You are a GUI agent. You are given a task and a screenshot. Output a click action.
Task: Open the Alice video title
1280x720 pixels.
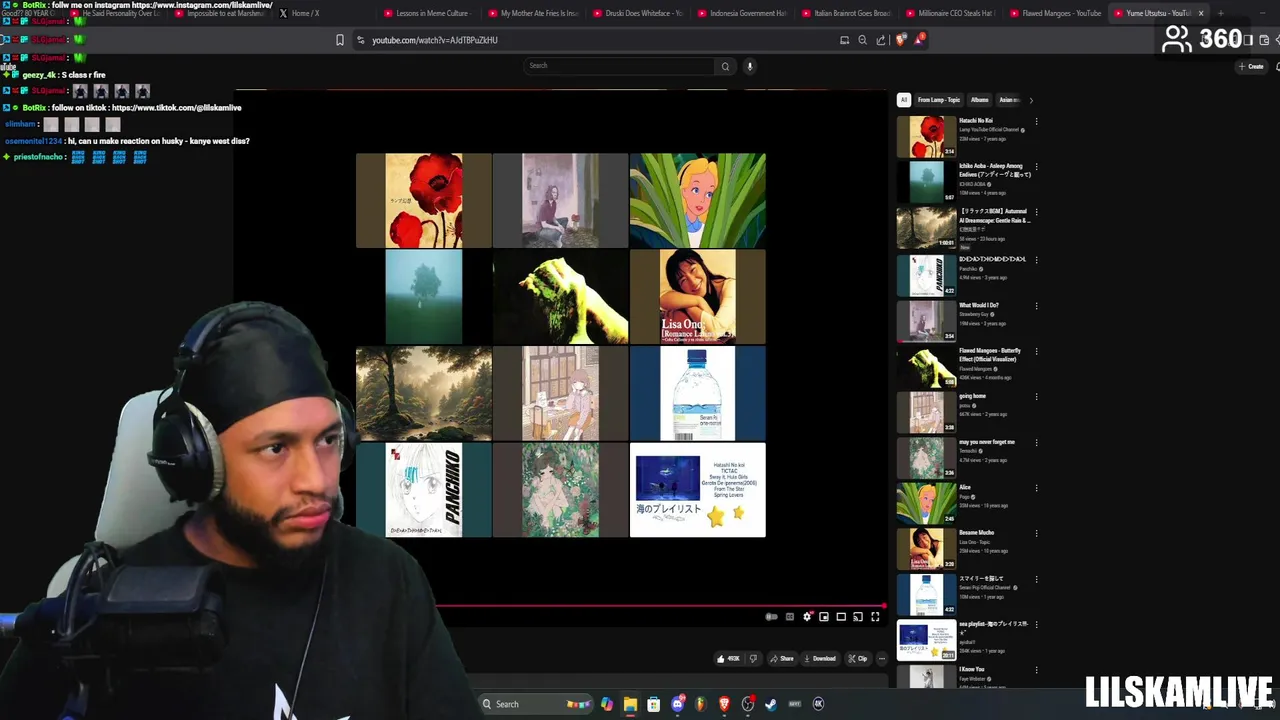(965, 487)
